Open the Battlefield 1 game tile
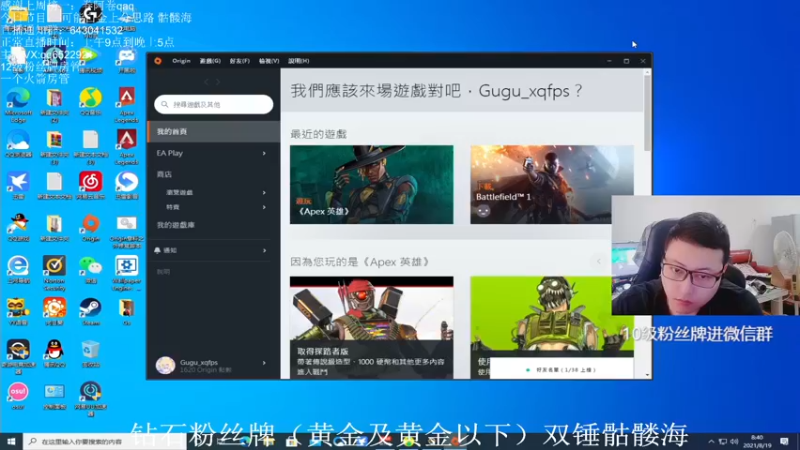This screenshot has width=800, height=450. tap(552, 184)
